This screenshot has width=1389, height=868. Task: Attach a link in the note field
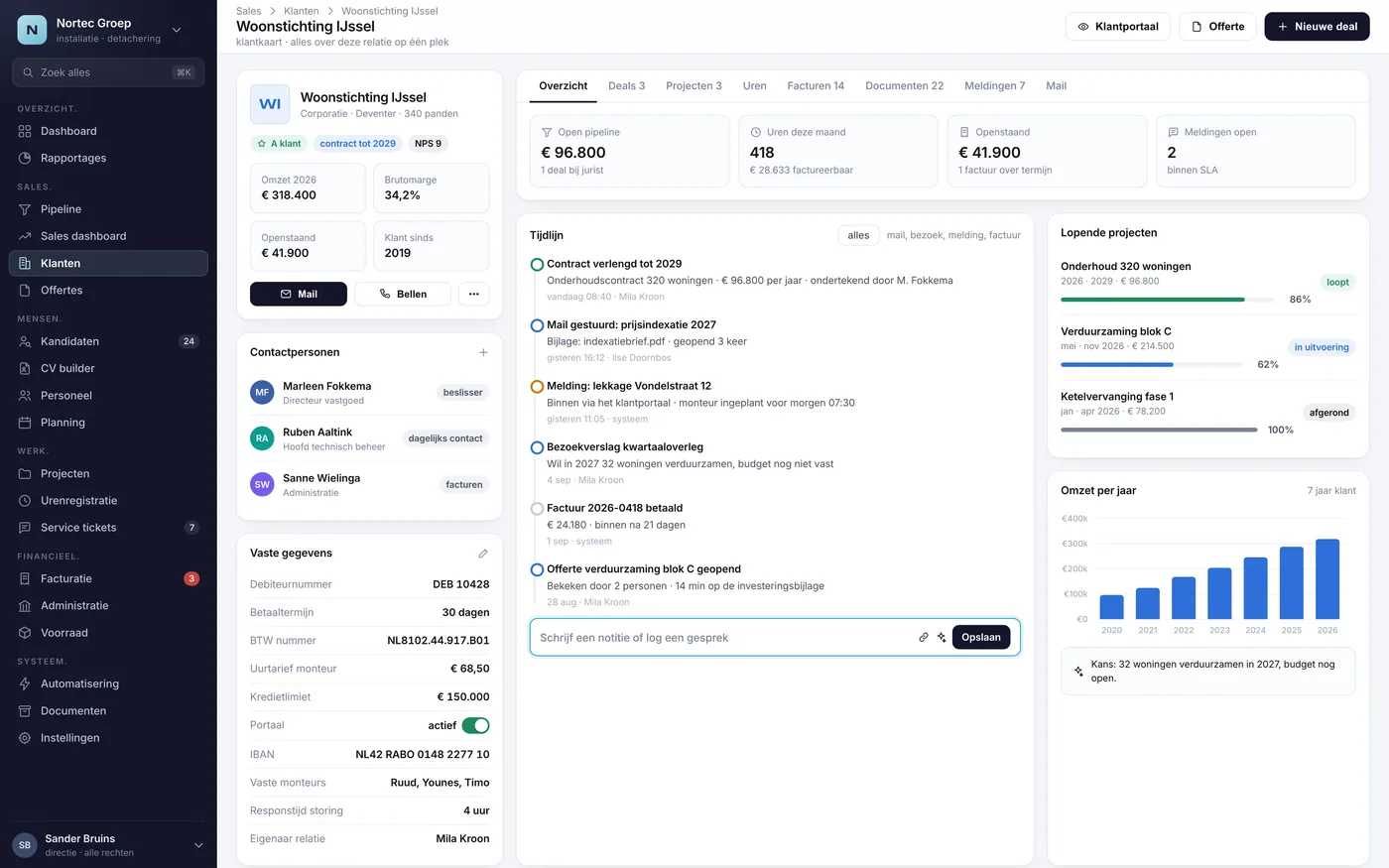click(x=924, y=637)
